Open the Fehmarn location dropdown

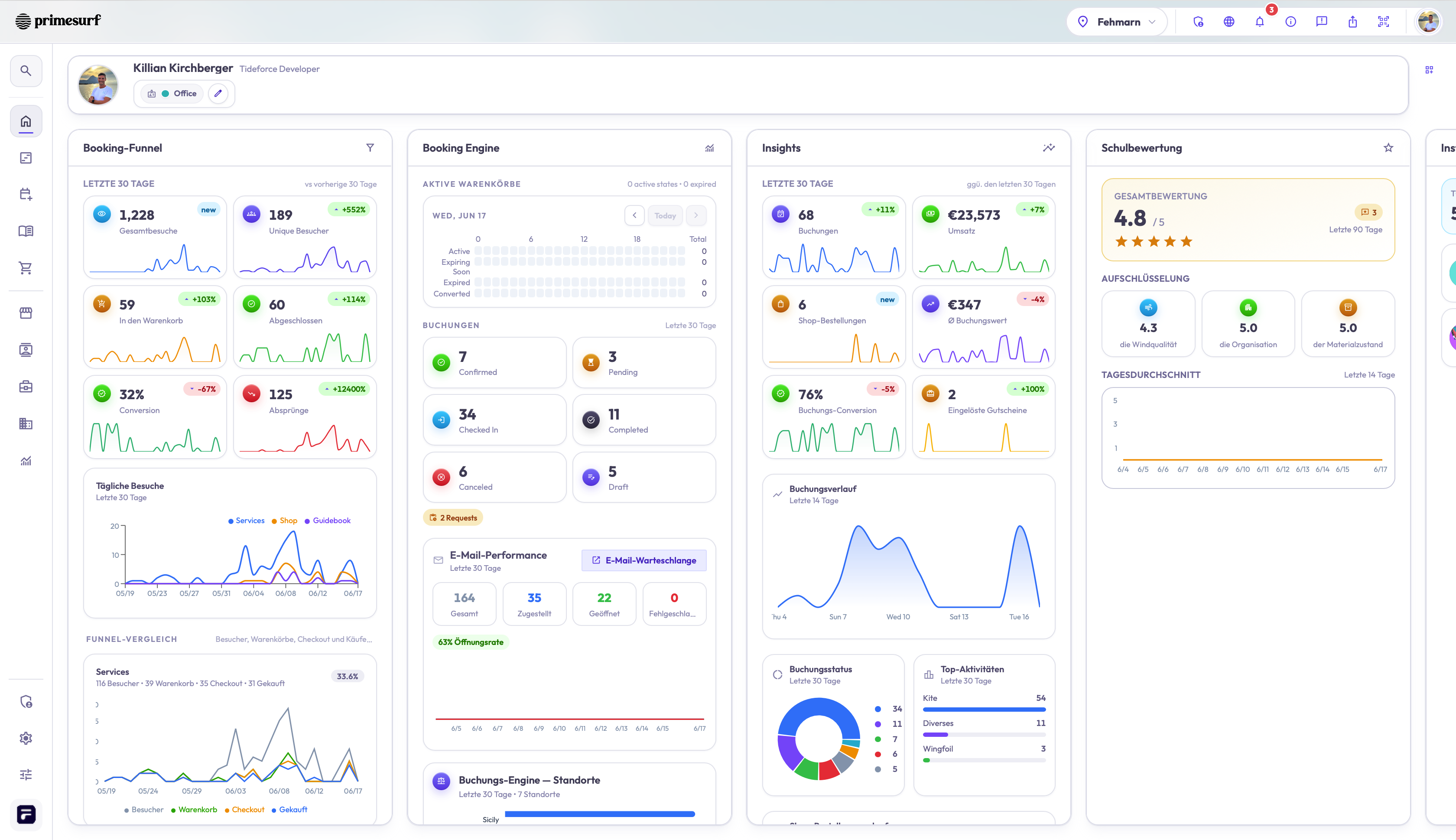pyautogui.click(x=1117, y=22)
